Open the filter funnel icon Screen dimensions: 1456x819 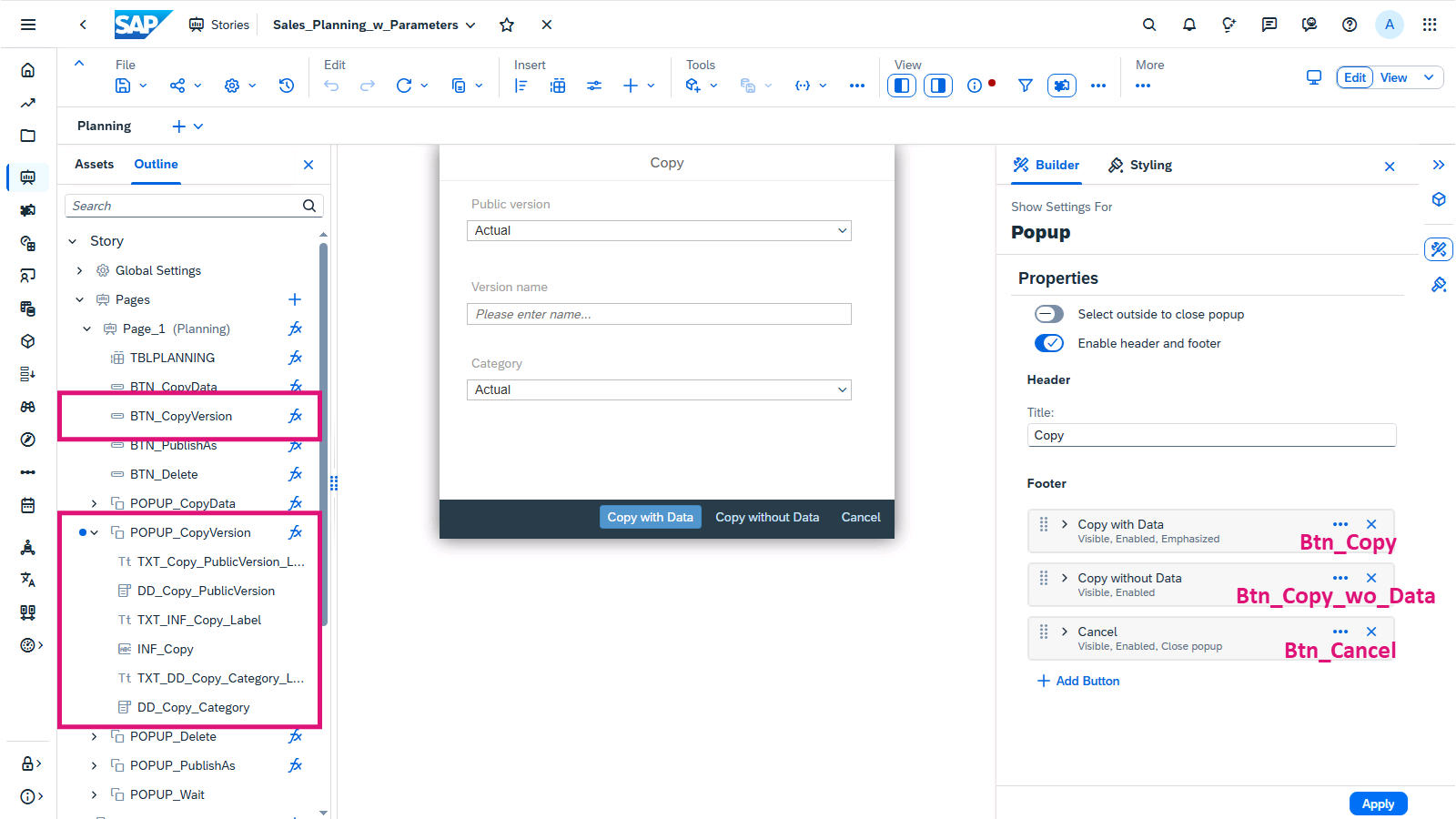[x=1026, y=86]
